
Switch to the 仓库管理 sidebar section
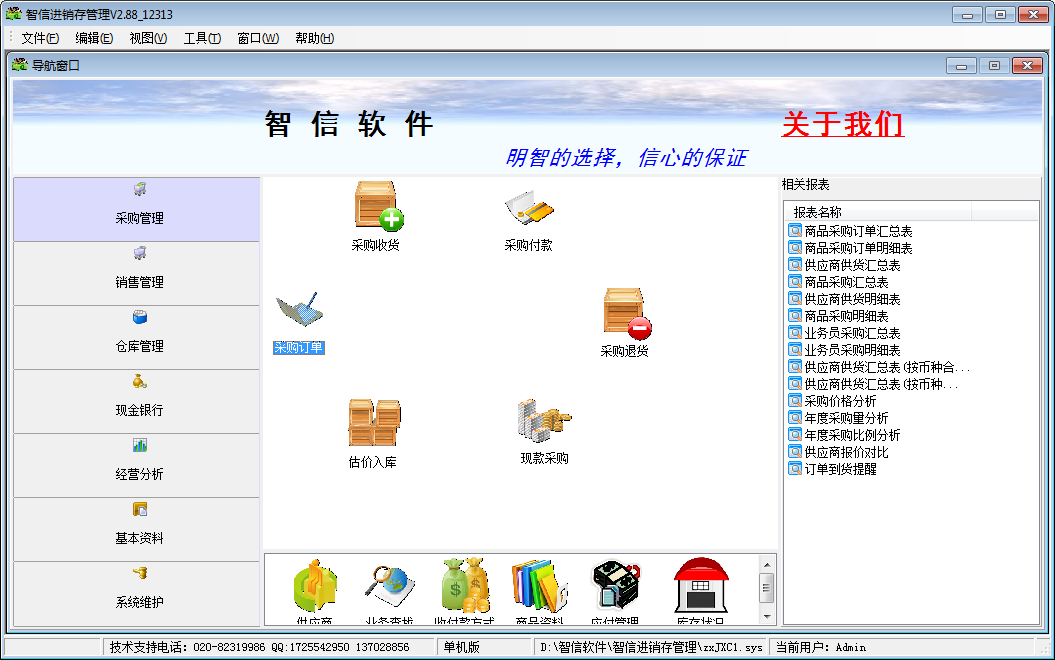pos(137,337)
